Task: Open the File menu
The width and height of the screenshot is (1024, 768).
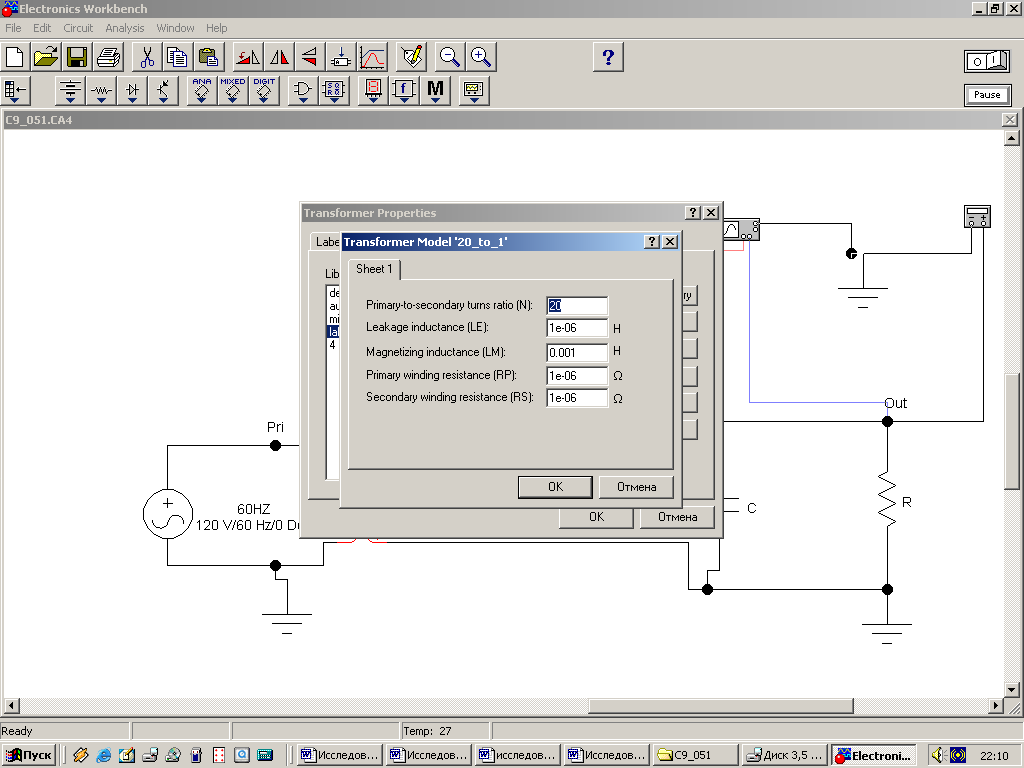Action: [13, 28]
